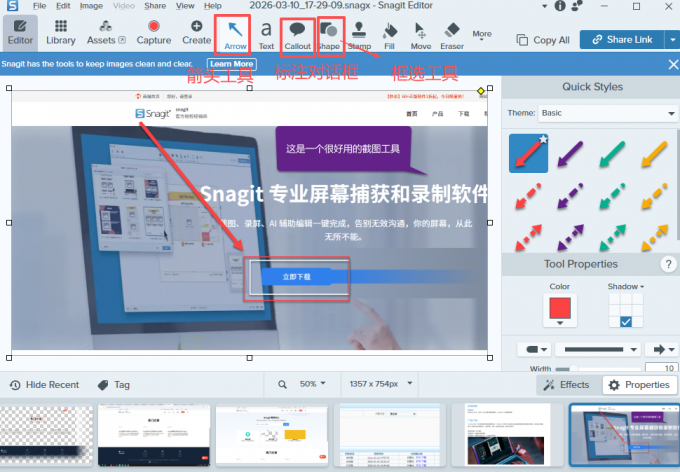
Task: Toggle Hide Recent tray
Action: [44, 384]
